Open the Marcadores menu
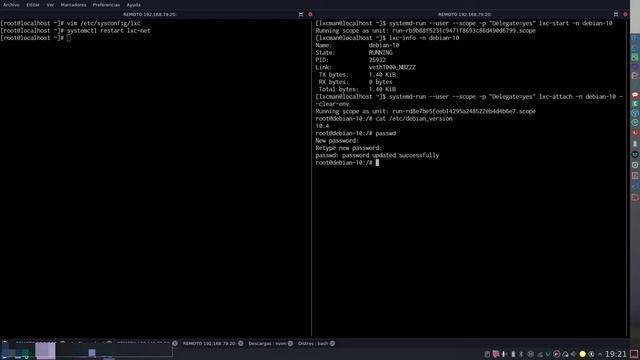640x360 pixels. pos(73,5)
